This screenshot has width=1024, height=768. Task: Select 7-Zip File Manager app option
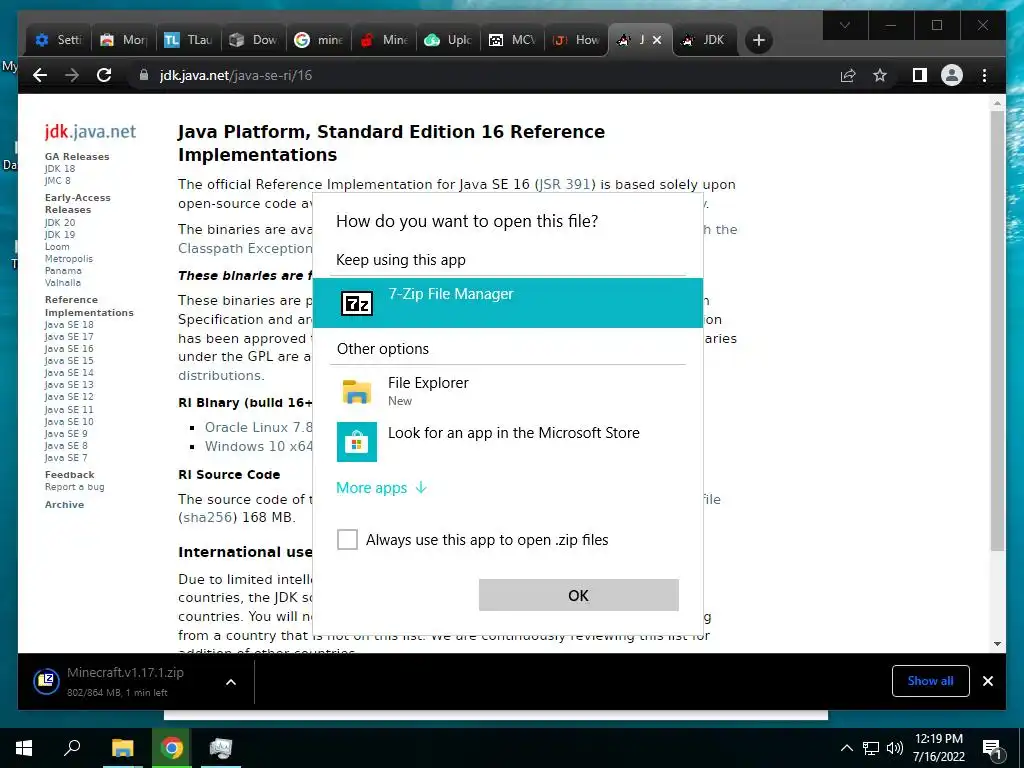click(x=507, y=303)
